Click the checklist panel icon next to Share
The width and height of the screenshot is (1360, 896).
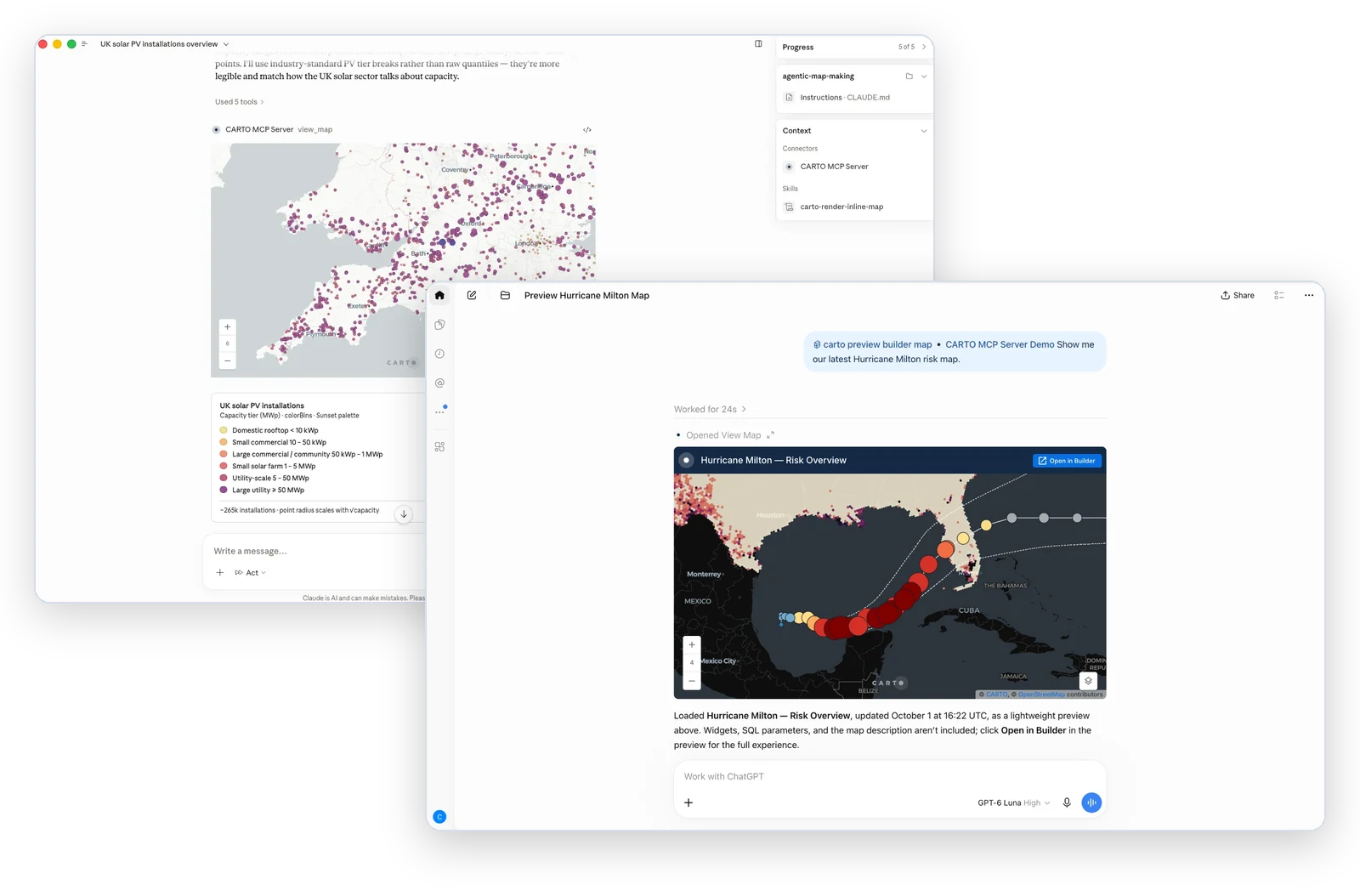[1278, 296]
